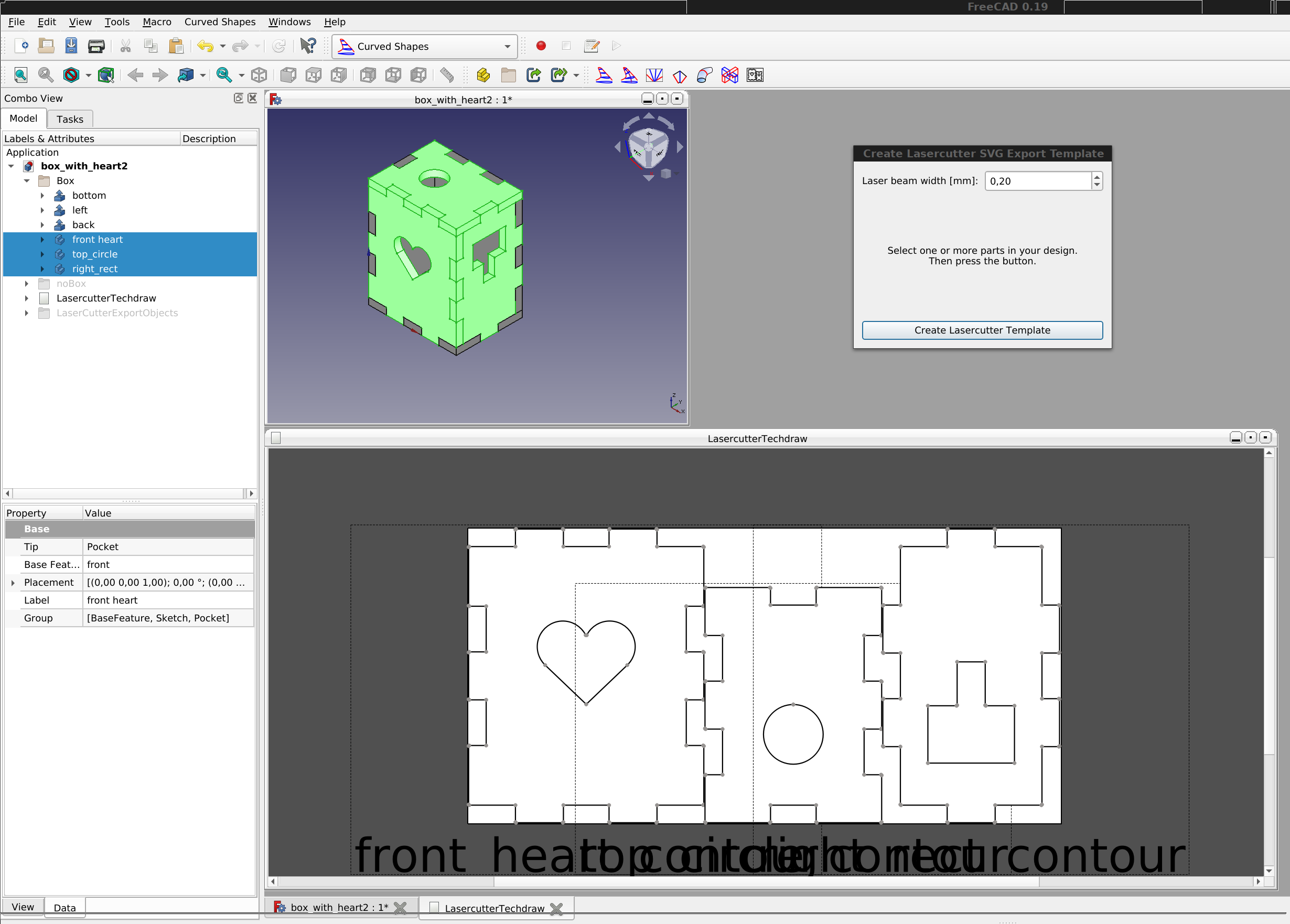Click the Print icon

tap(96, 46)
